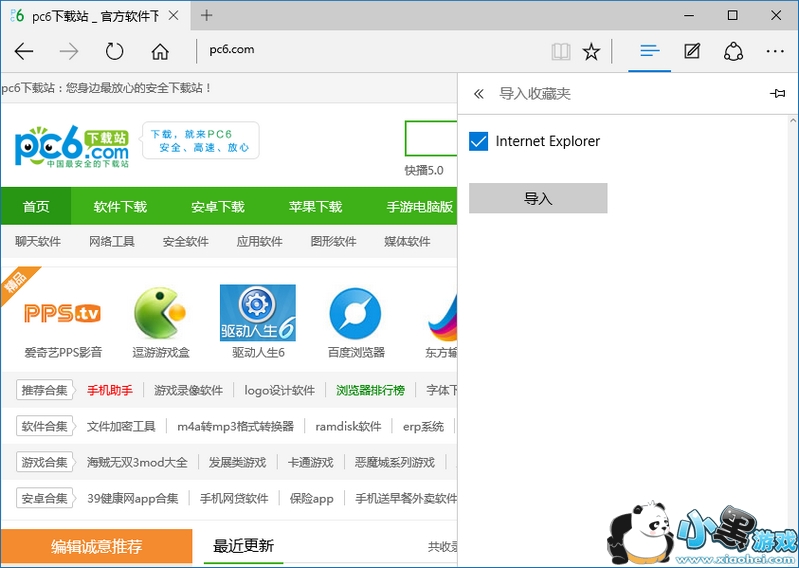799x568 pixels.
Task: Toggle the Hub panel icon
Action: 650,51
